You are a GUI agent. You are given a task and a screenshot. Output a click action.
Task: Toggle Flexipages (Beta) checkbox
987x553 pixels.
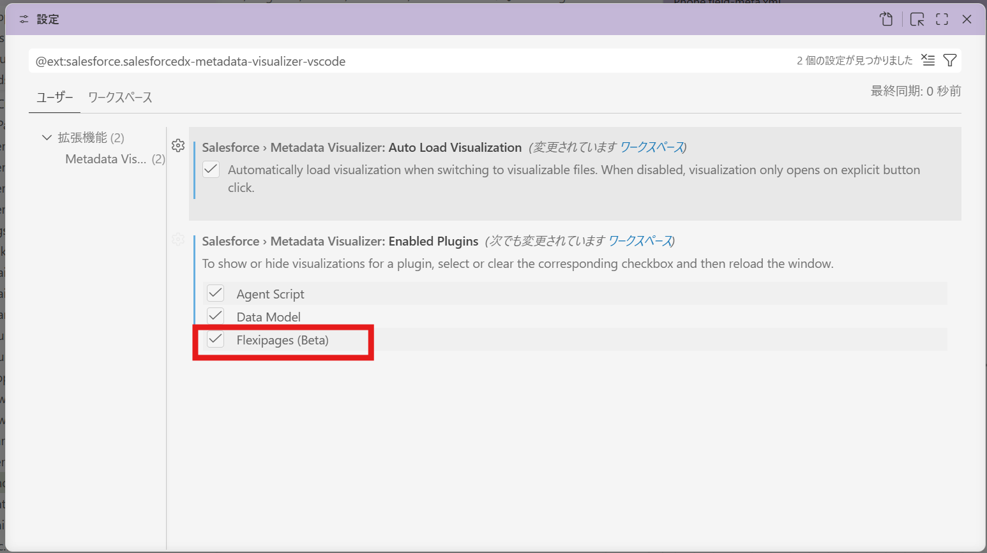[215, 339]
